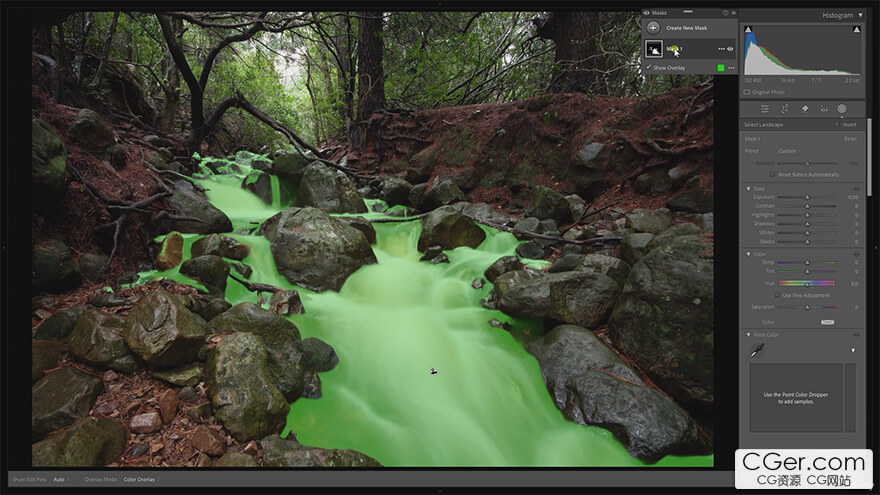Toggle the Invert checkbox for Select Landscape
Image resolution: width=880 pixels, height=495 pixels.
pos(837,125)
